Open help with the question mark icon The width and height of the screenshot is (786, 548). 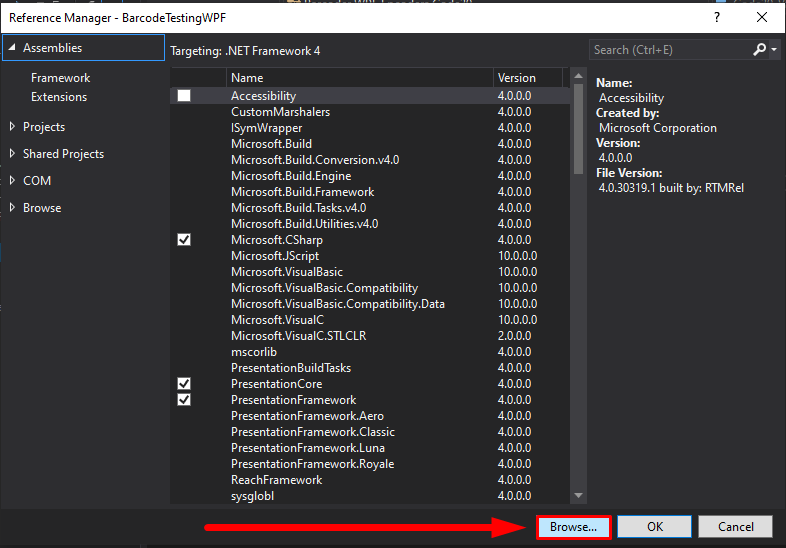coord(717,18)
